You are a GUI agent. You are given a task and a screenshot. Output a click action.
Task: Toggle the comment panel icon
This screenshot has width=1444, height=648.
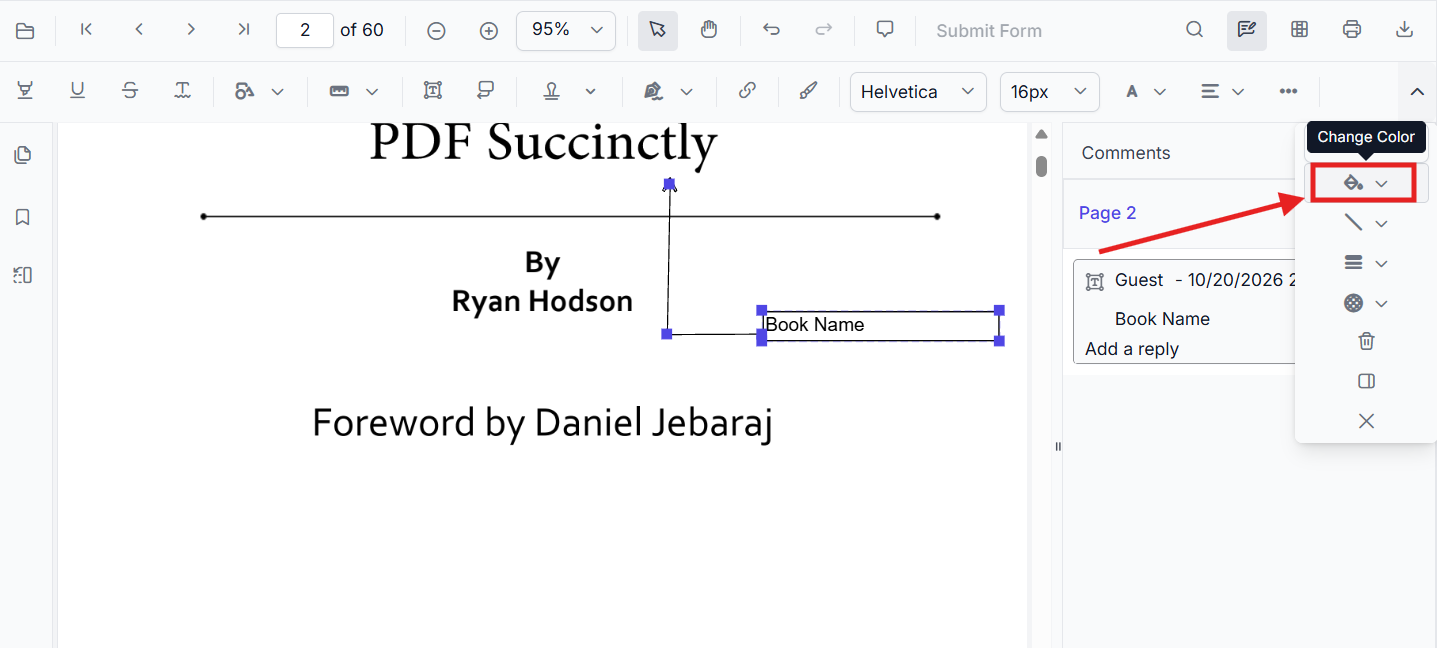1366,381
